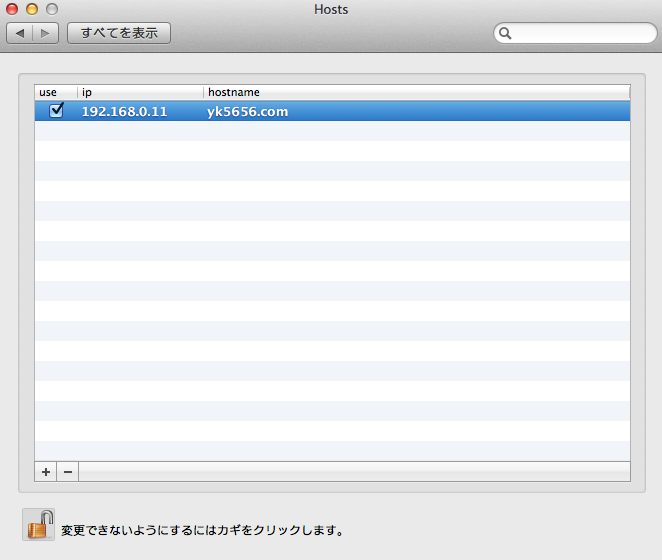Click the forward navigation arrow
Viewport: 662px width, 560px height.
[x=45, y=33]
